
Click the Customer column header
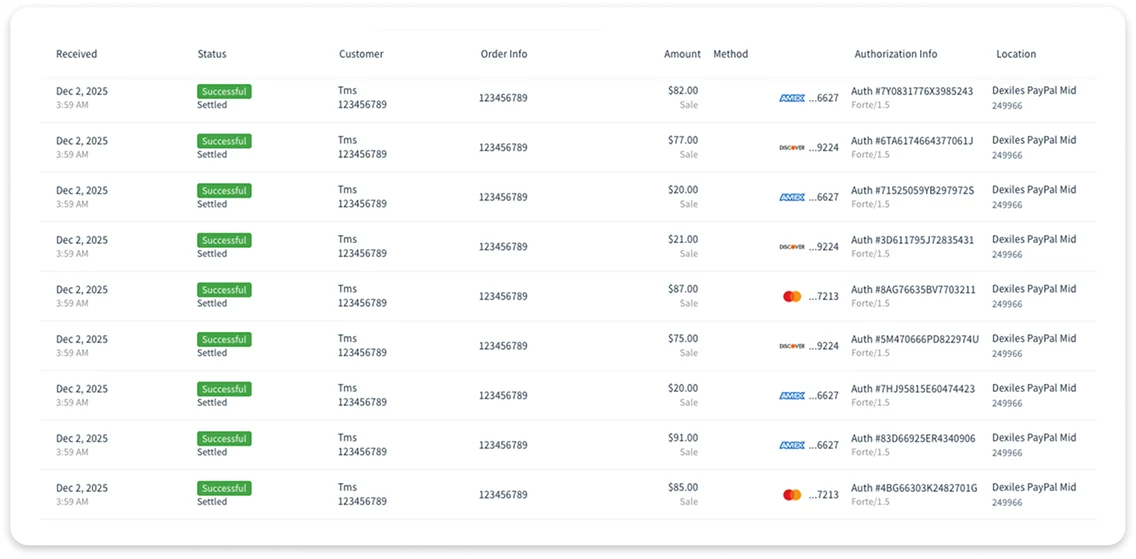361,54
